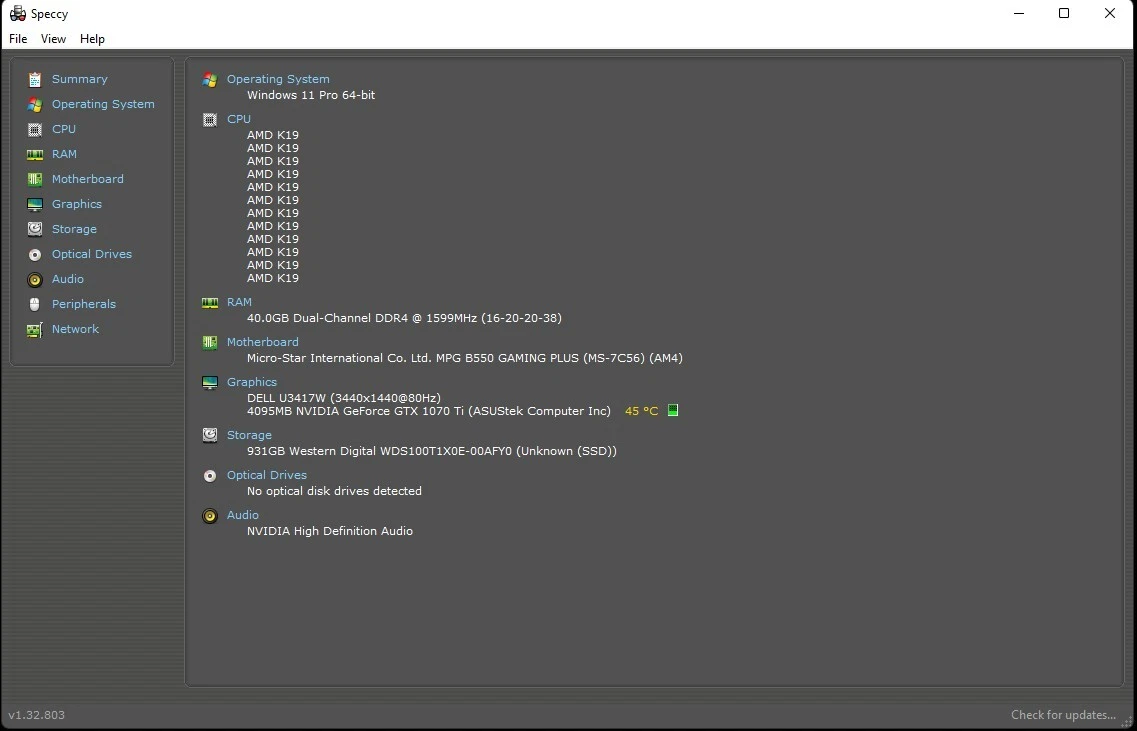The height and width of the screenshot is (731, 1137).
Task: Click the '45 °C' GPU temperature value
Action: tap(642, 411)
